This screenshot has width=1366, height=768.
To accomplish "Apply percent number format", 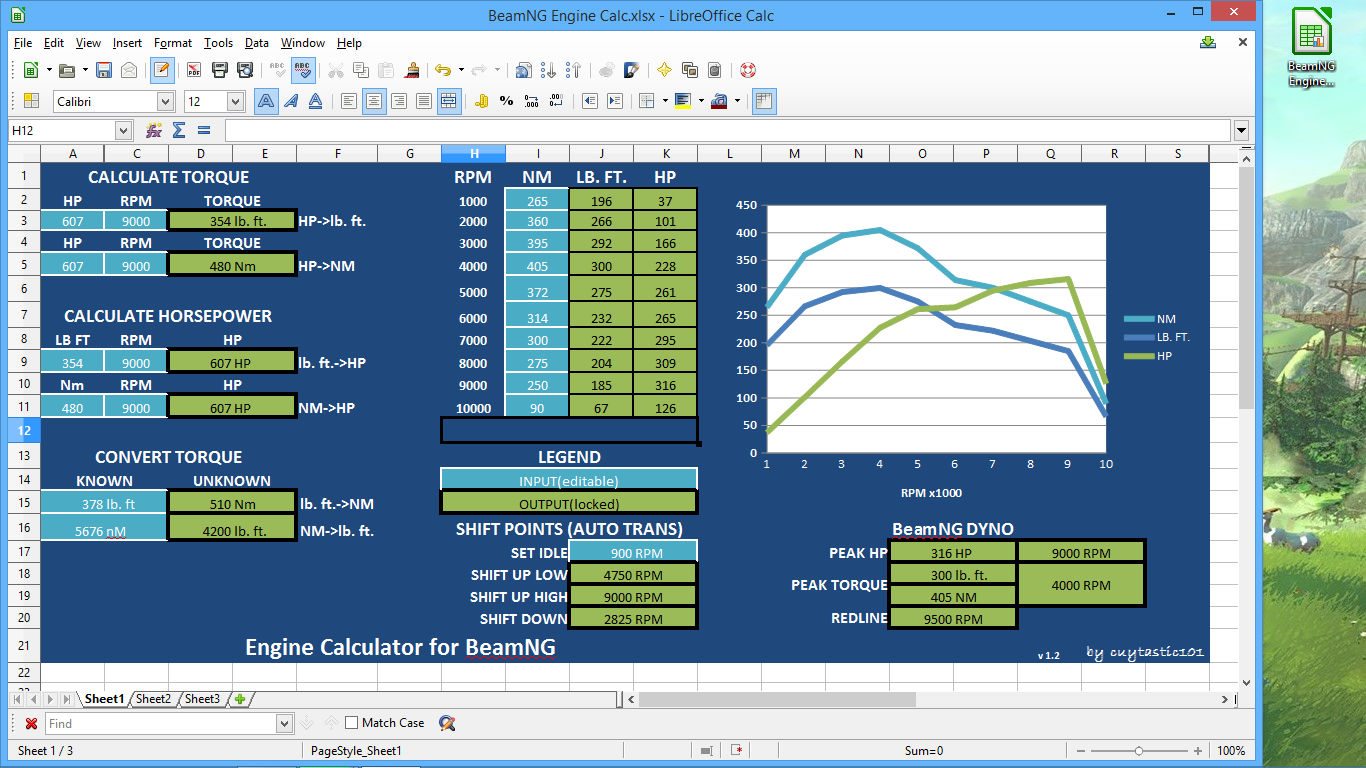I will click(x=506, y=101).
